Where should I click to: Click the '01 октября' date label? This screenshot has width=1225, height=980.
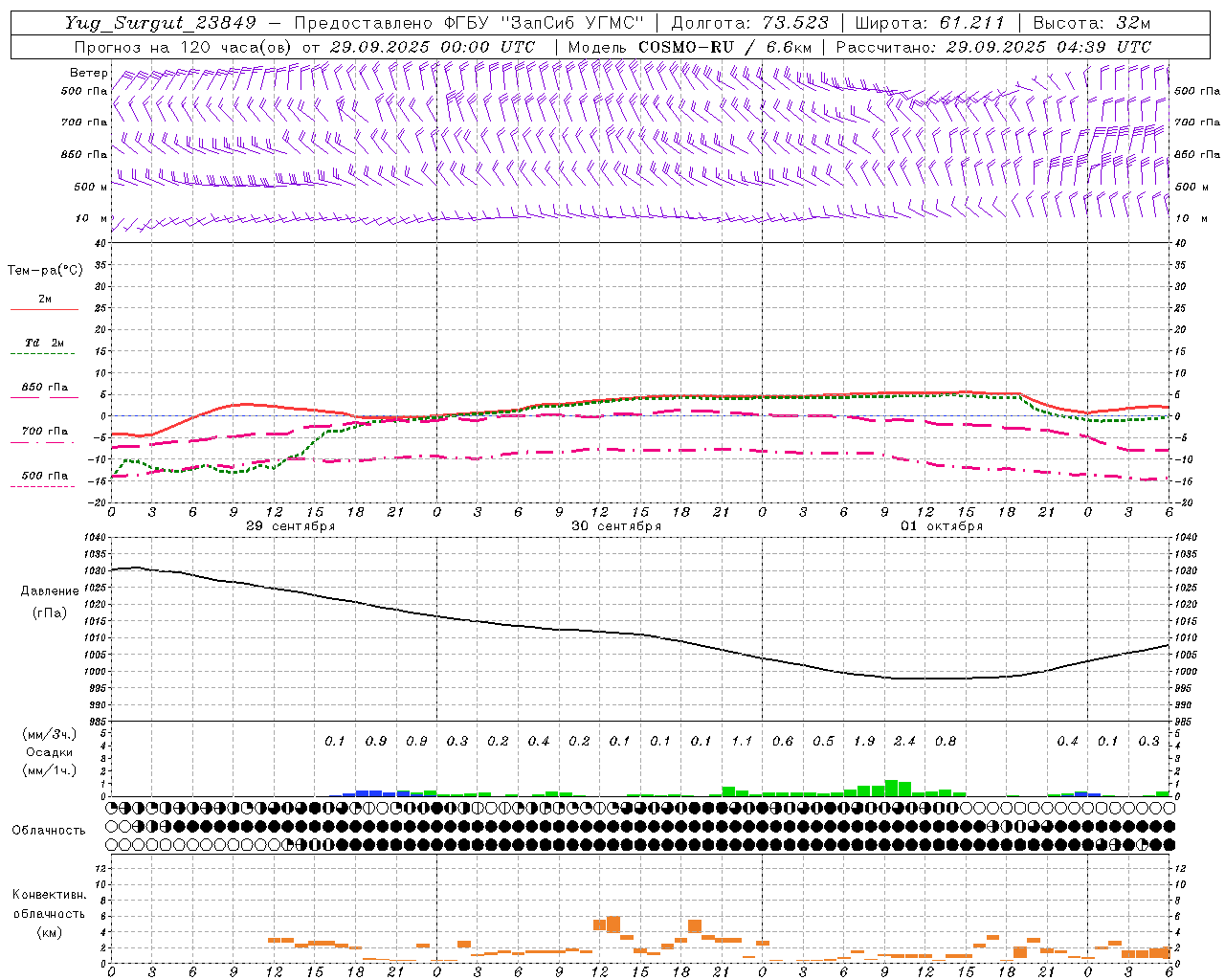point(942,526)
